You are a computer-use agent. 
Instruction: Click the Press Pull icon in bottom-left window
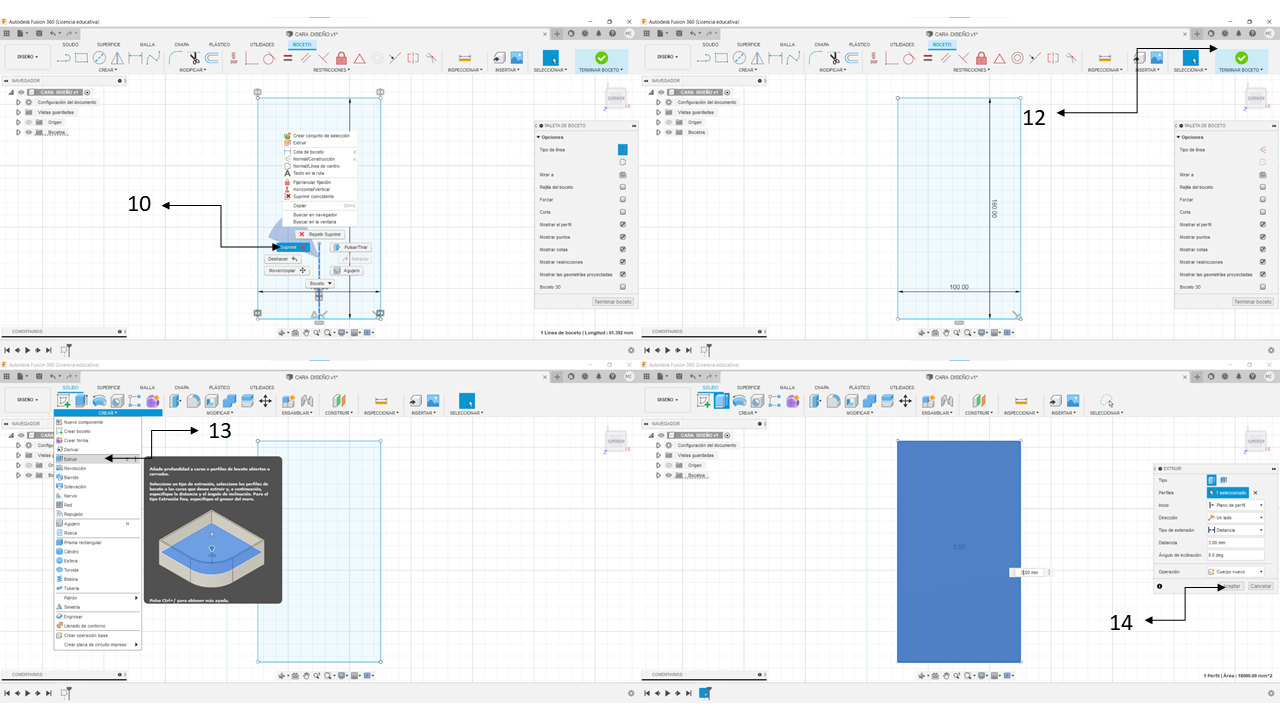click(x=174, y=401)
